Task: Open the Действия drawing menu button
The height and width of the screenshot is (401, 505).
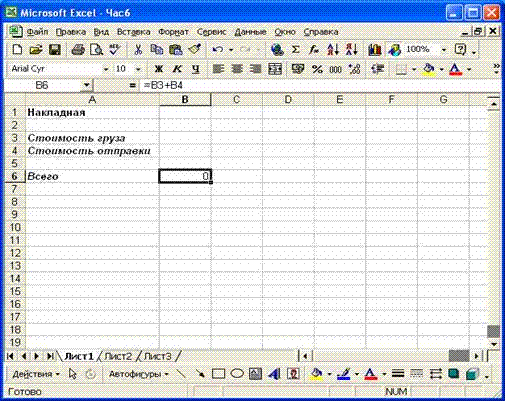Action: (x=36, y=374)
